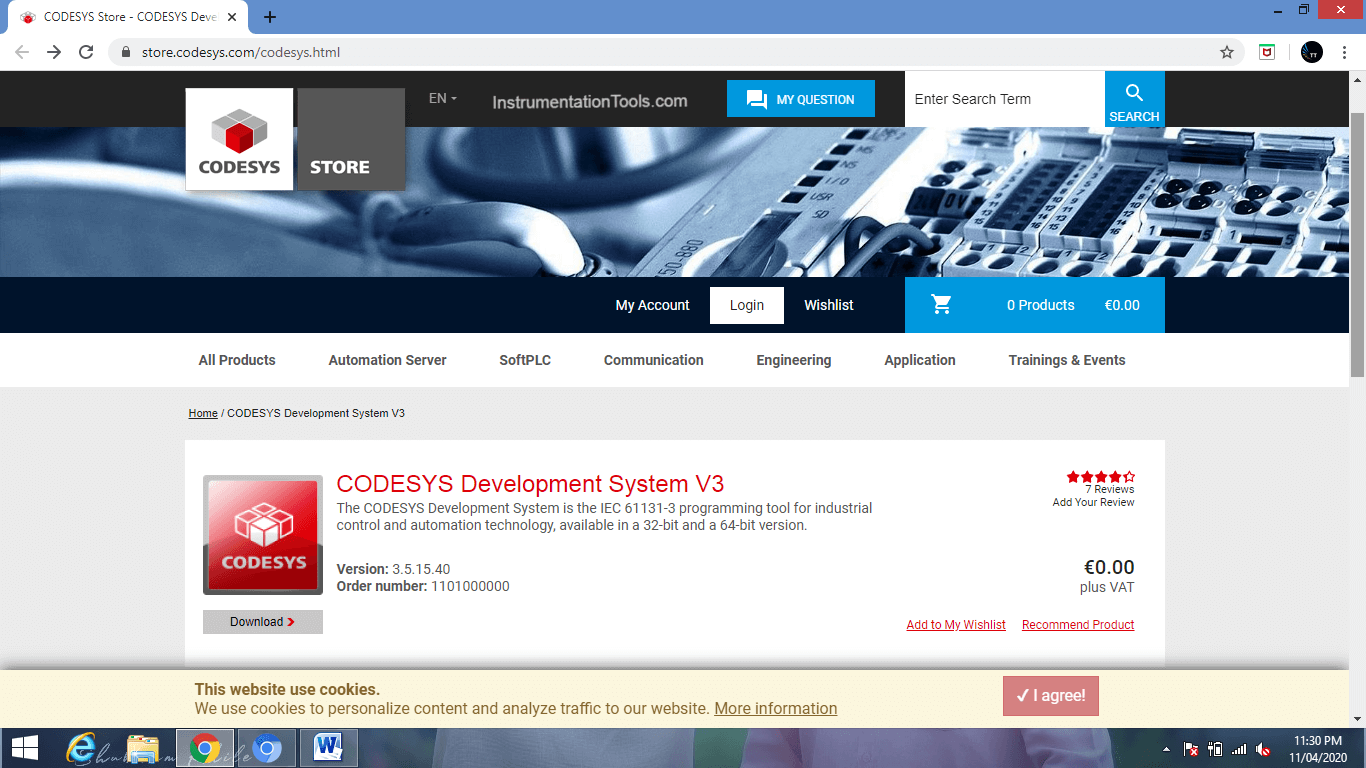Click the STORE logo tile
1366x768 pixels.
click(351, 139)
